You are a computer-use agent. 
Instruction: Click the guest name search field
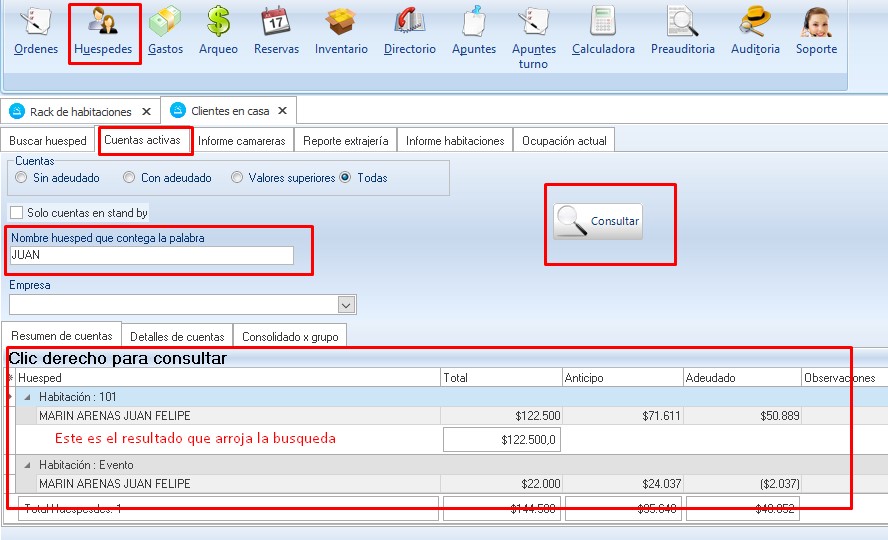point(151,256)
